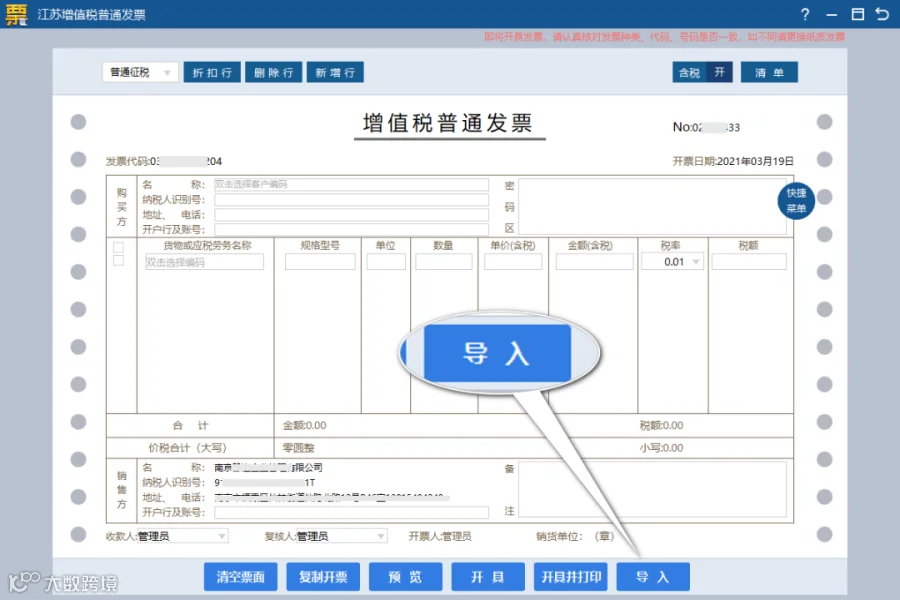Screen dimensions: 900x600
Task: Open the help question mark icon
Action: point(805,14)
